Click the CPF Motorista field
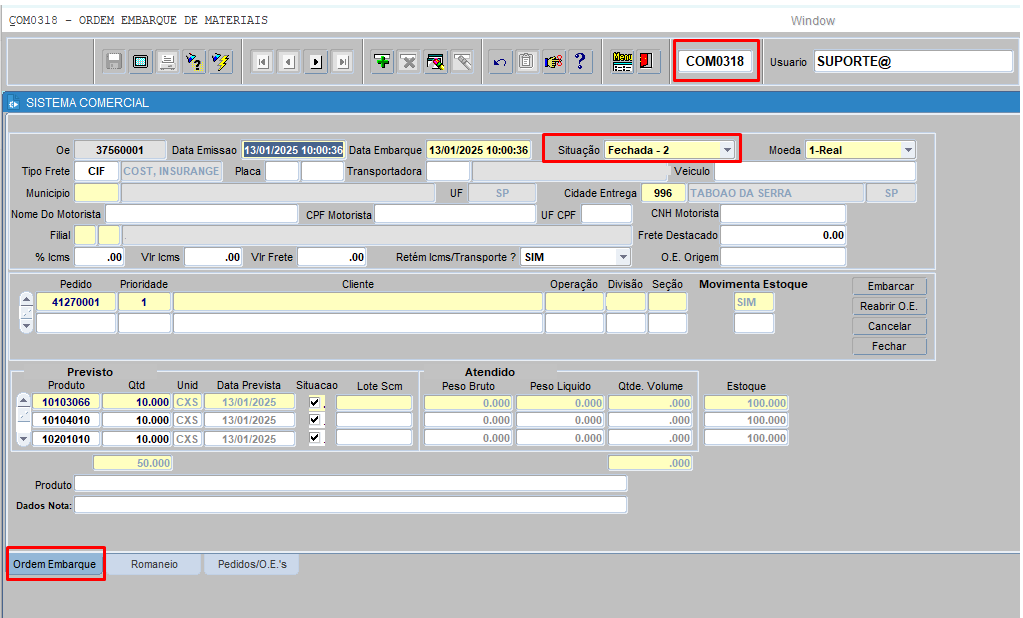The width and height of the screenshot is (1023, 618). click(455, 214)
